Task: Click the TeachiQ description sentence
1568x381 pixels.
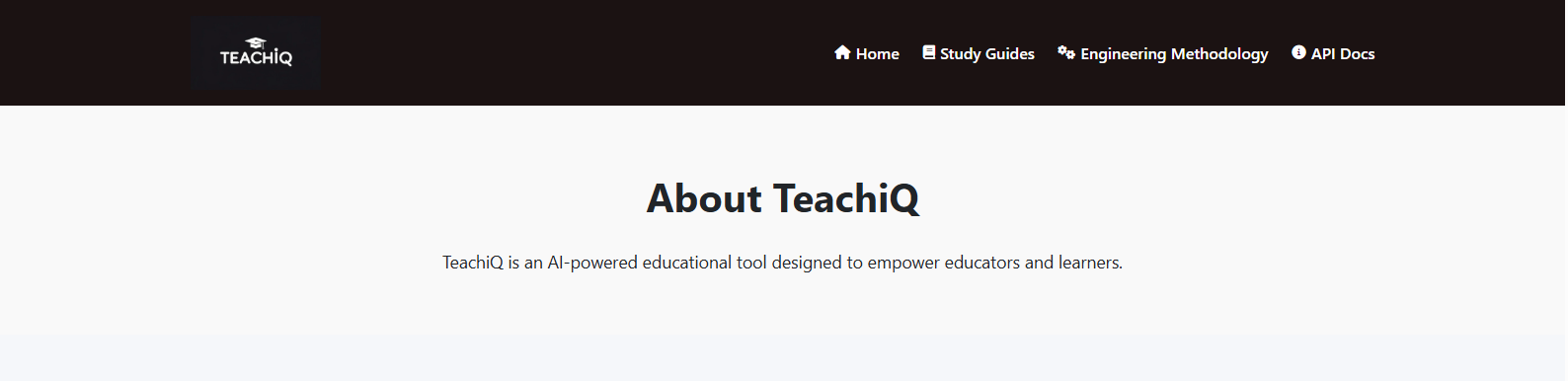Action: click(x=783, y=263)
